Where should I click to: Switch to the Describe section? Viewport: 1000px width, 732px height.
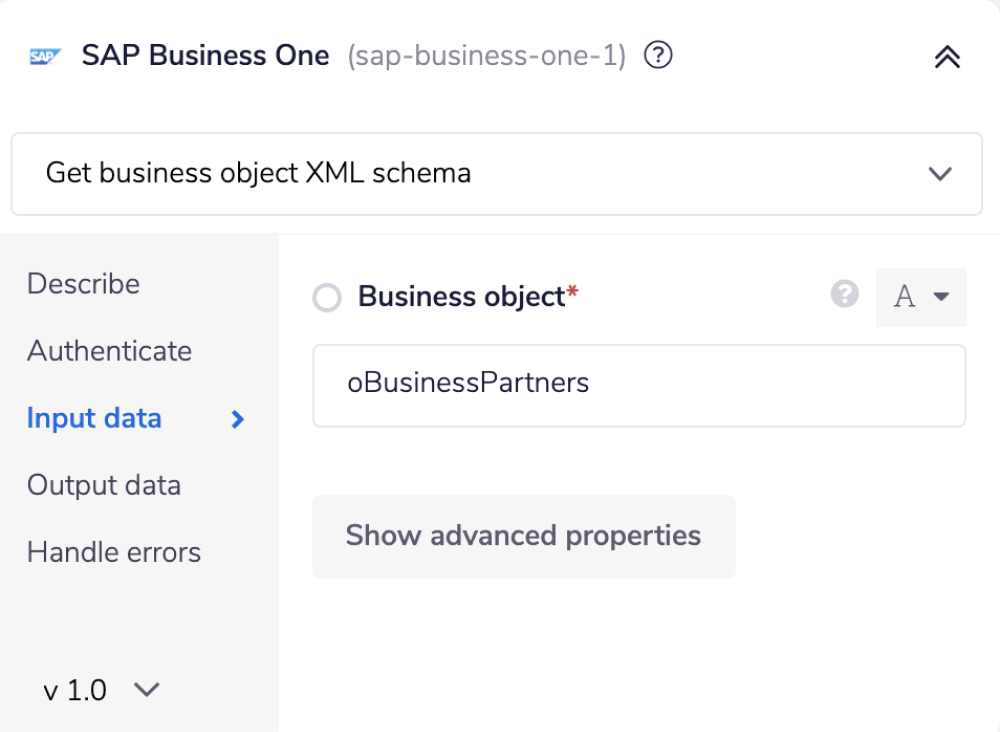tap(83, 284)
